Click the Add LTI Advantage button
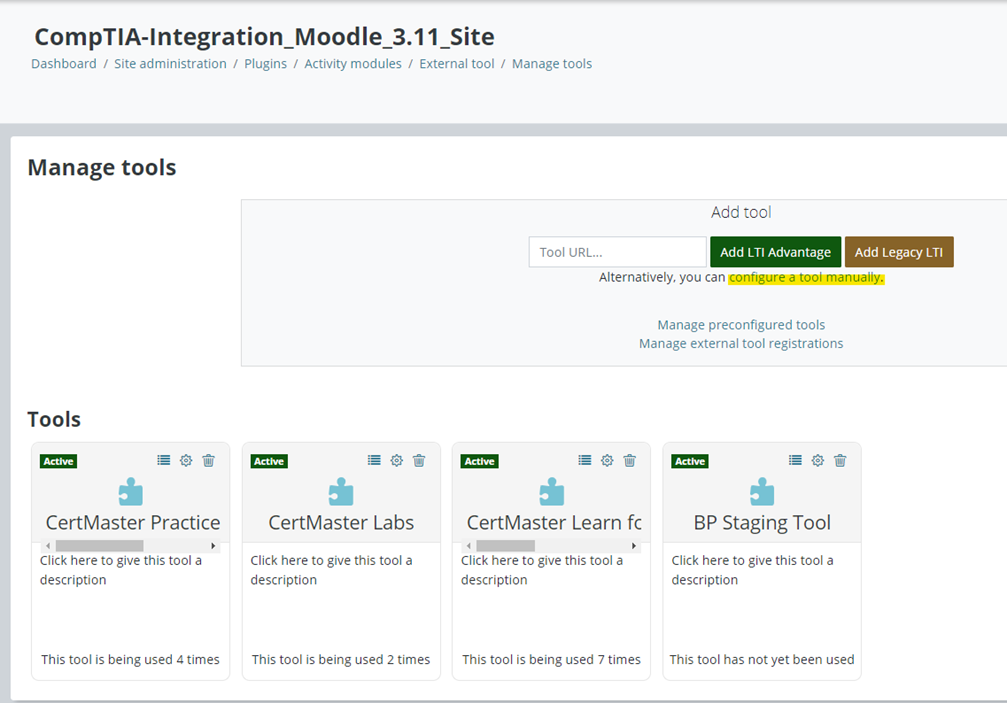Viewport: 1007px width, 703px height. point(775,252)
